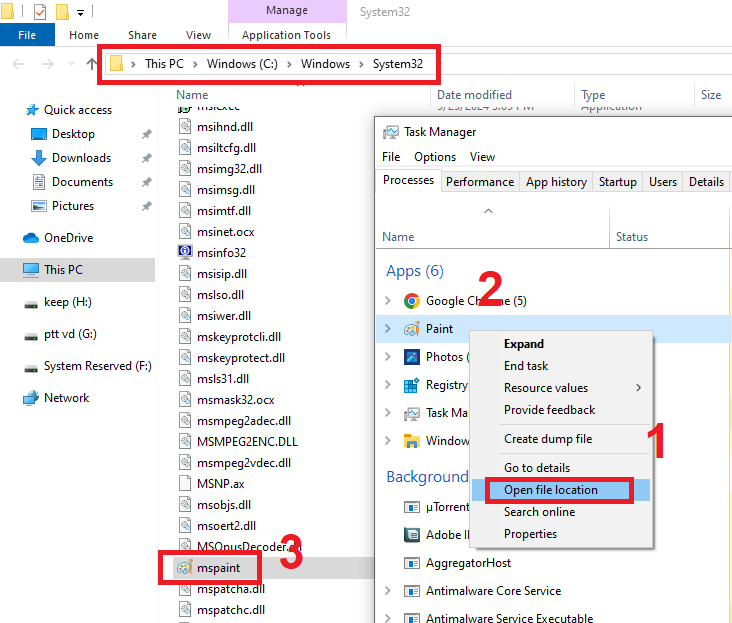The image size is (732, 623).
Task: Expand chevron after This PC breadcrumb
Action: 196,64
